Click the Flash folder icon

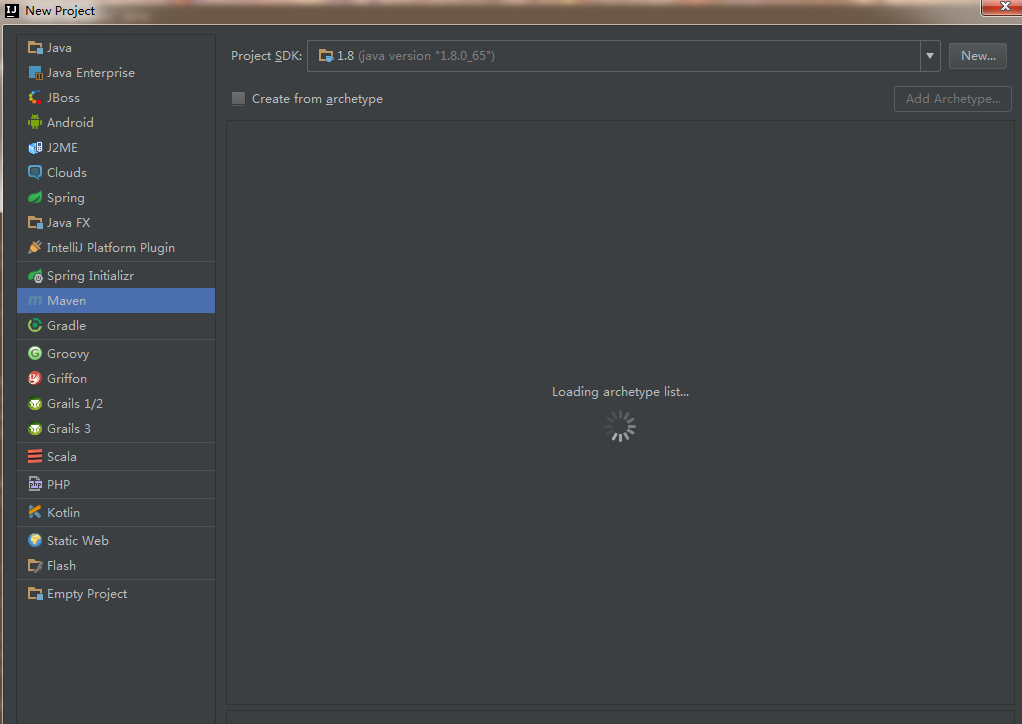click(x=35, y=565)
